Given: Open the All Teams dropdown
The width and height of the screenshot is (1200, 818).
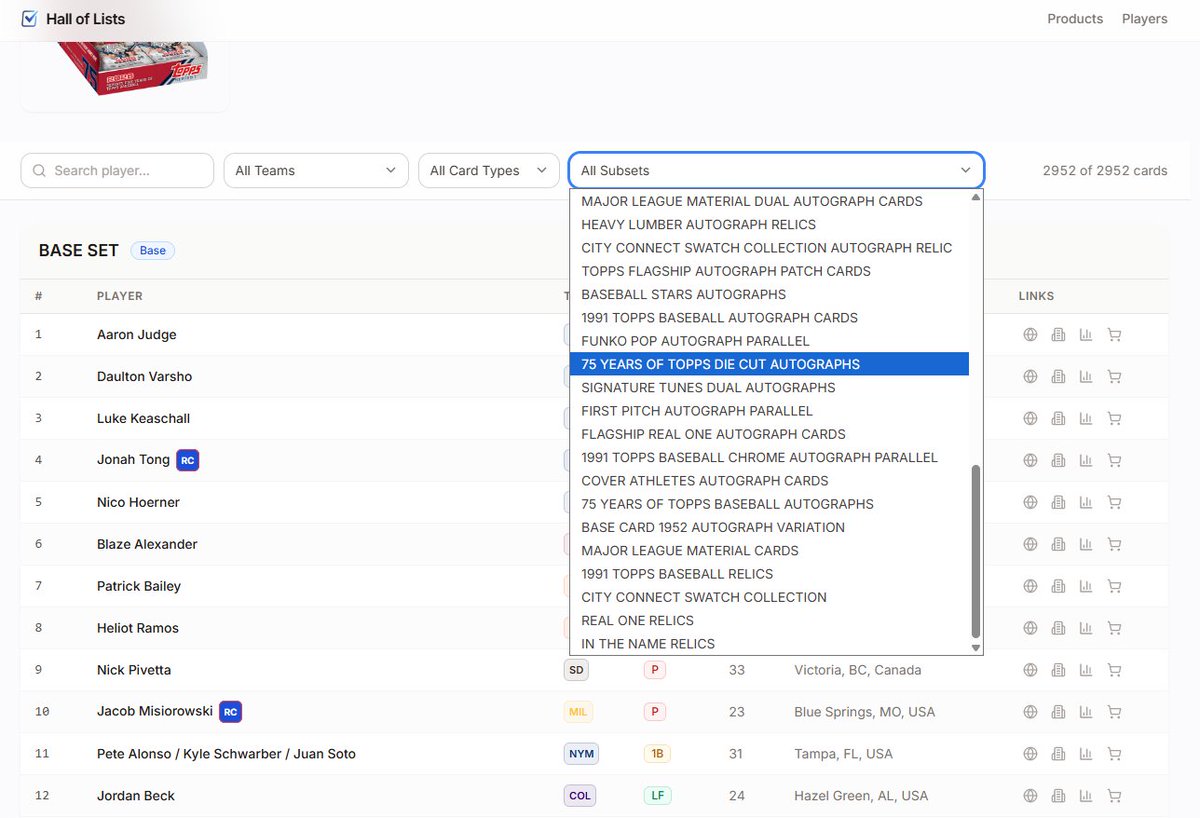Looking at the screenshot, I should tap(316, 170).
